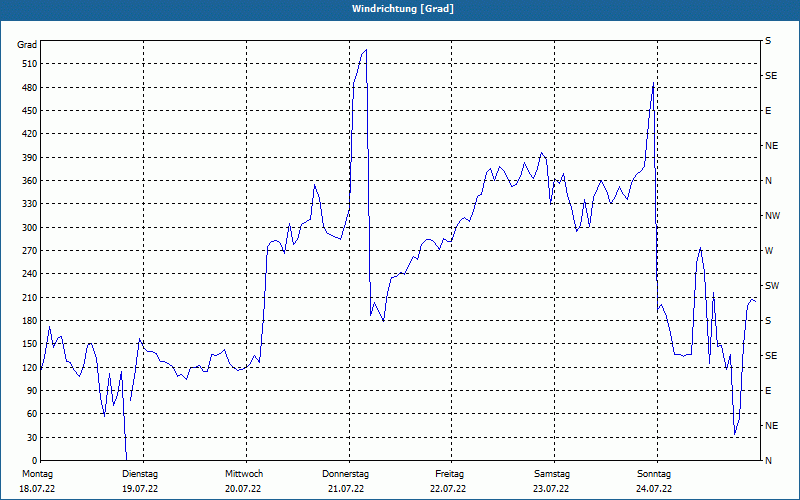This screenshot has height=500, width=800.
Task: Click the Donnerstag day label
Action: pos(345,474)
